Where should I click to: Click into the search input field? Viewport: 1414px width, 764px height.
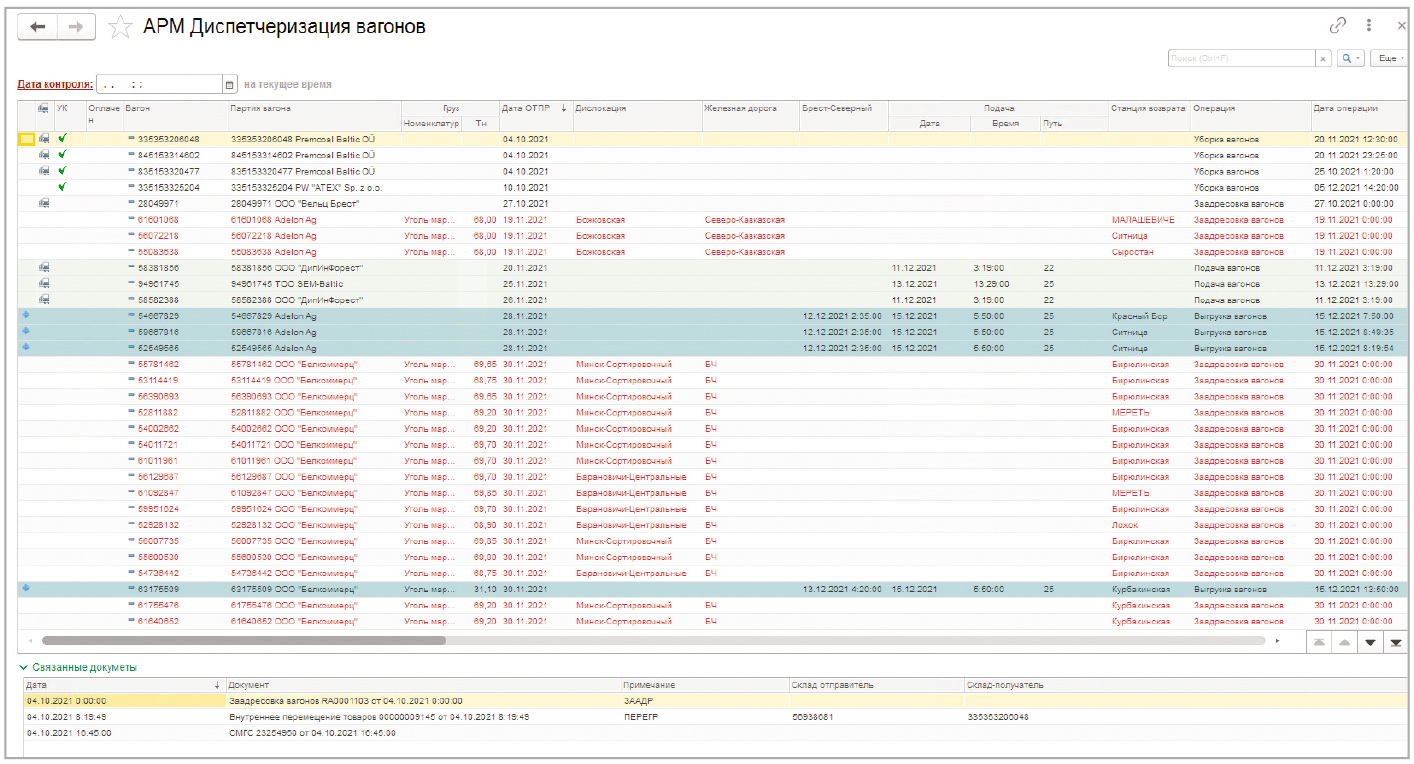1240,59
